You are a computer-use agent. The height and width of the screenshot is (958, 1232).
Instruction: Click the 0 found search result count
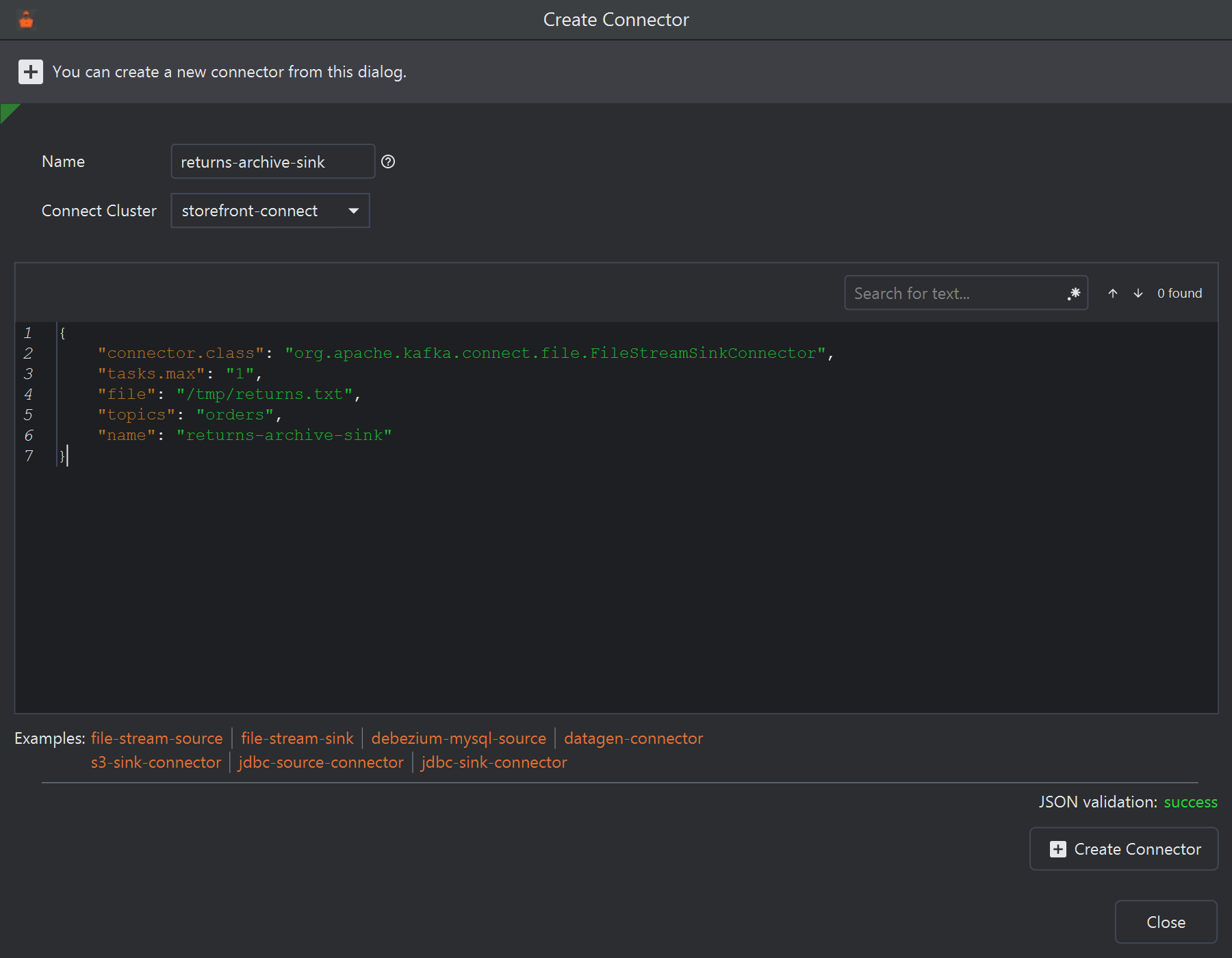(1179, 294)
